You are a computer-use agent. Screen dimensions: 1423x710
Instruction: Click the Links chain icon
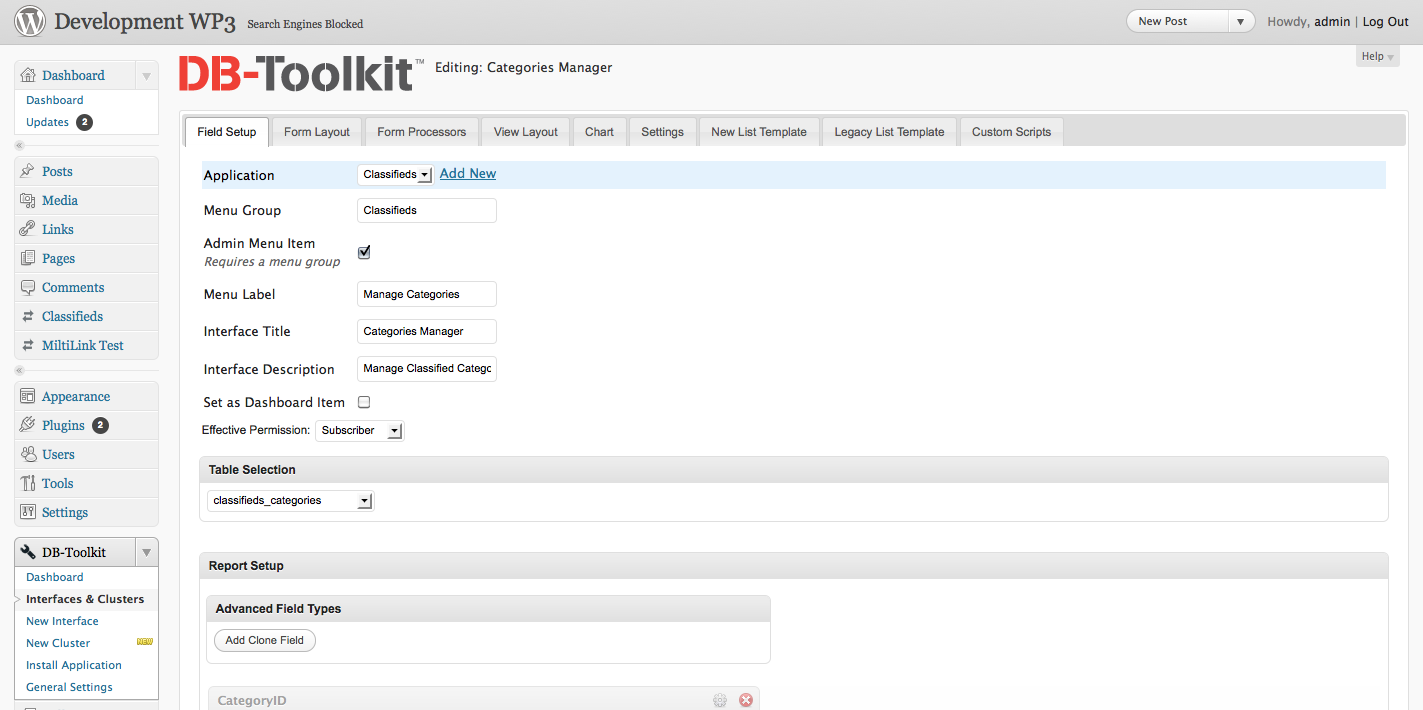click(x=28, y=229)
